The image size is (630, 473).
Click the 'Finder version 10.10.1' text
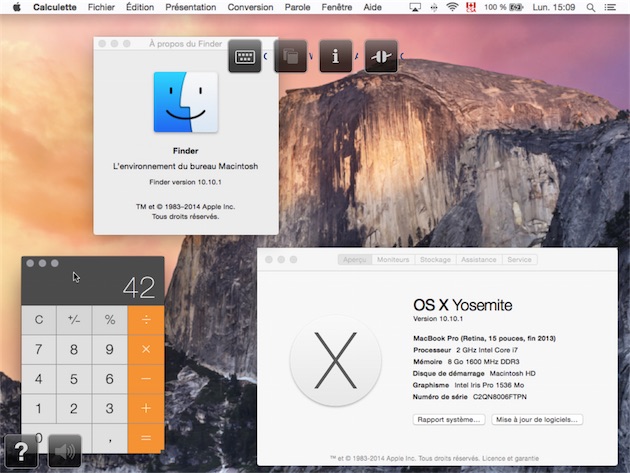(x=185, y=182)
